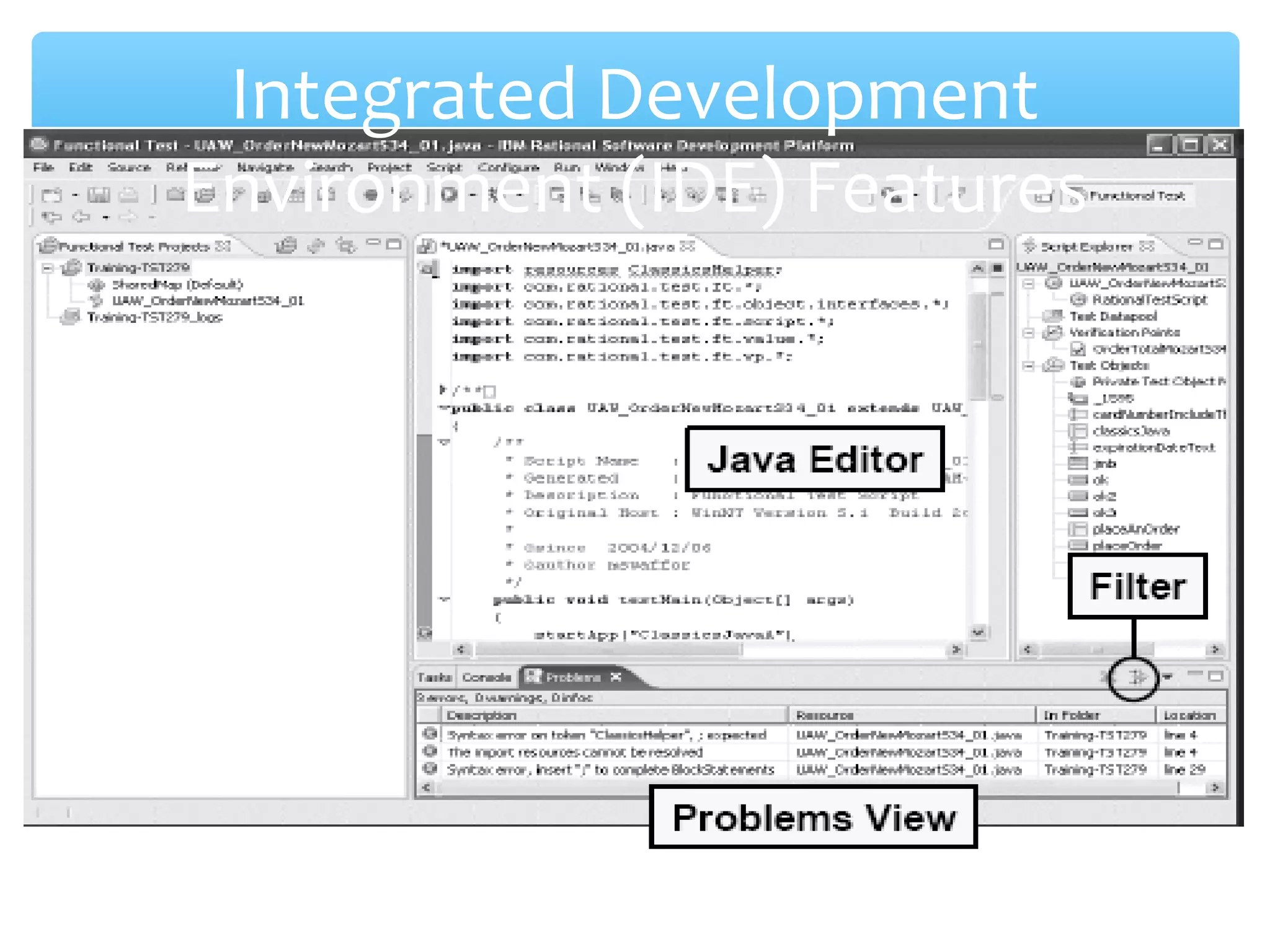Select the Script Explorer view tab
1270x952 pixels.
coord(1088,247)
